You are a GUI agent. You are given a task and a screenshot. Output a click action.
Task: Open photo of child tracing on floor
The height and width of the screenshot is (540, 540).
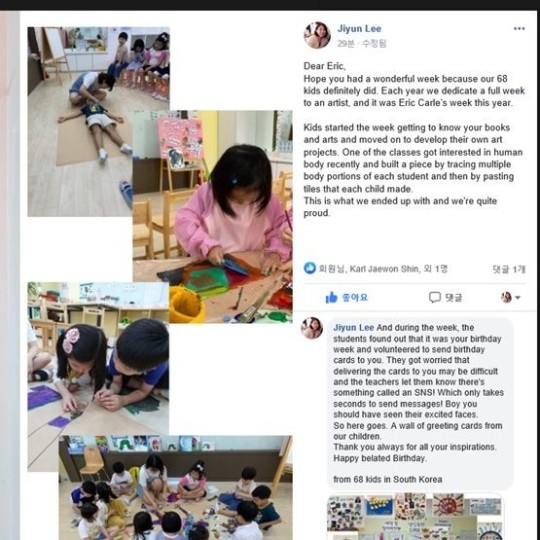tap(80, 121)
